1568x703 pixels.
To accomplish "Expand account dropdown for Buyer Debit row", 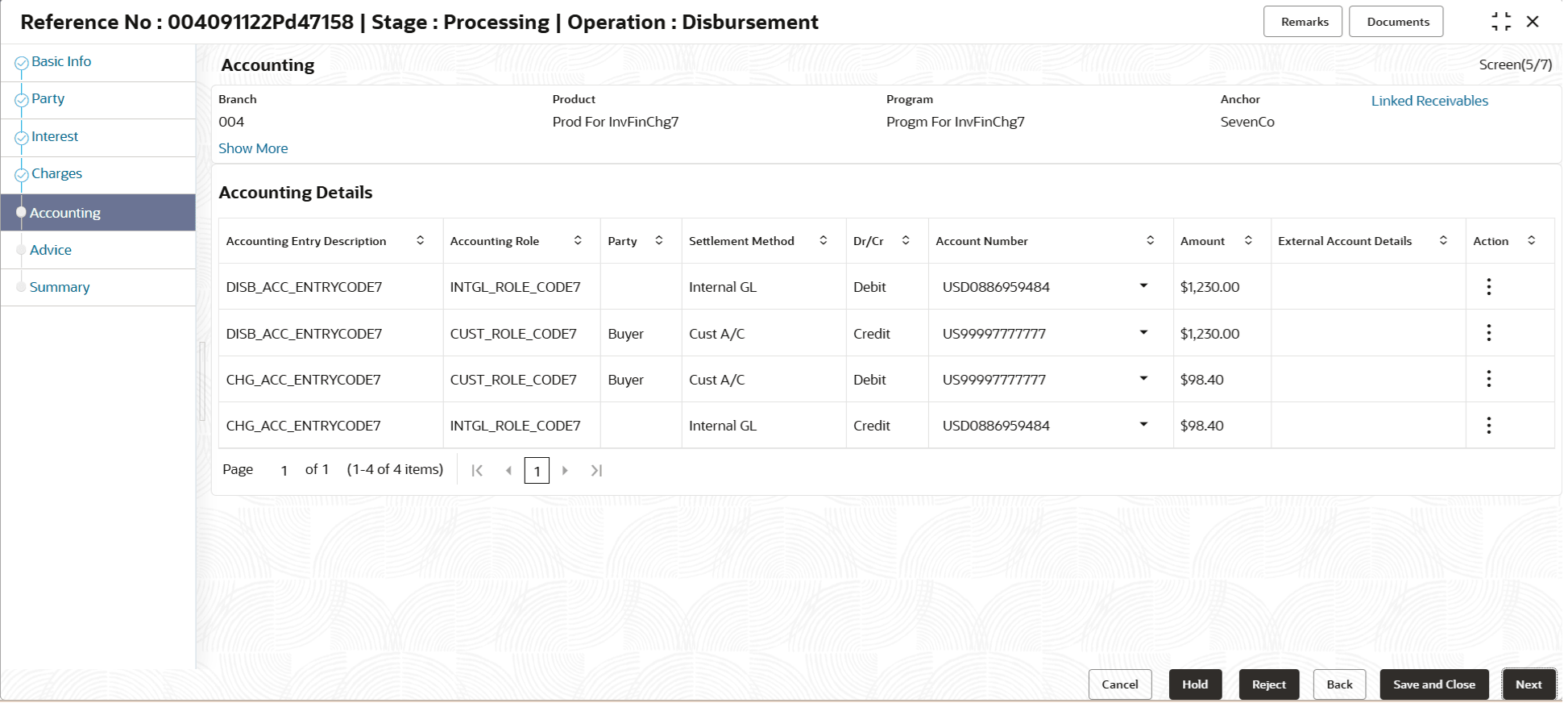I will [x=1143, y=379].
